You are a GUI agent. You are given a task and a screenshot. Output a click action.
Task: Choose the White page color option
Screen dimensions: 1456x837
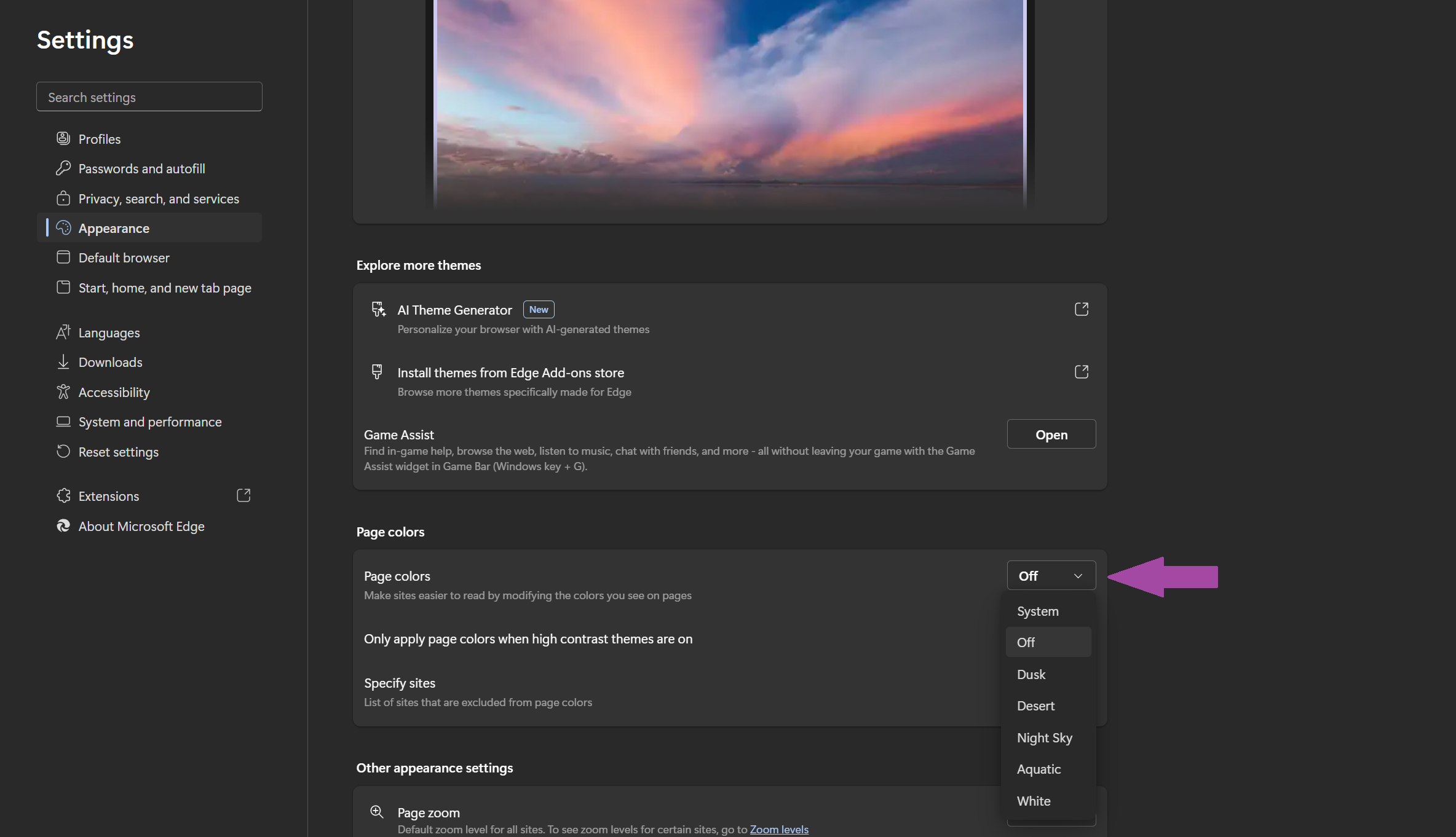coord(1033,801)
